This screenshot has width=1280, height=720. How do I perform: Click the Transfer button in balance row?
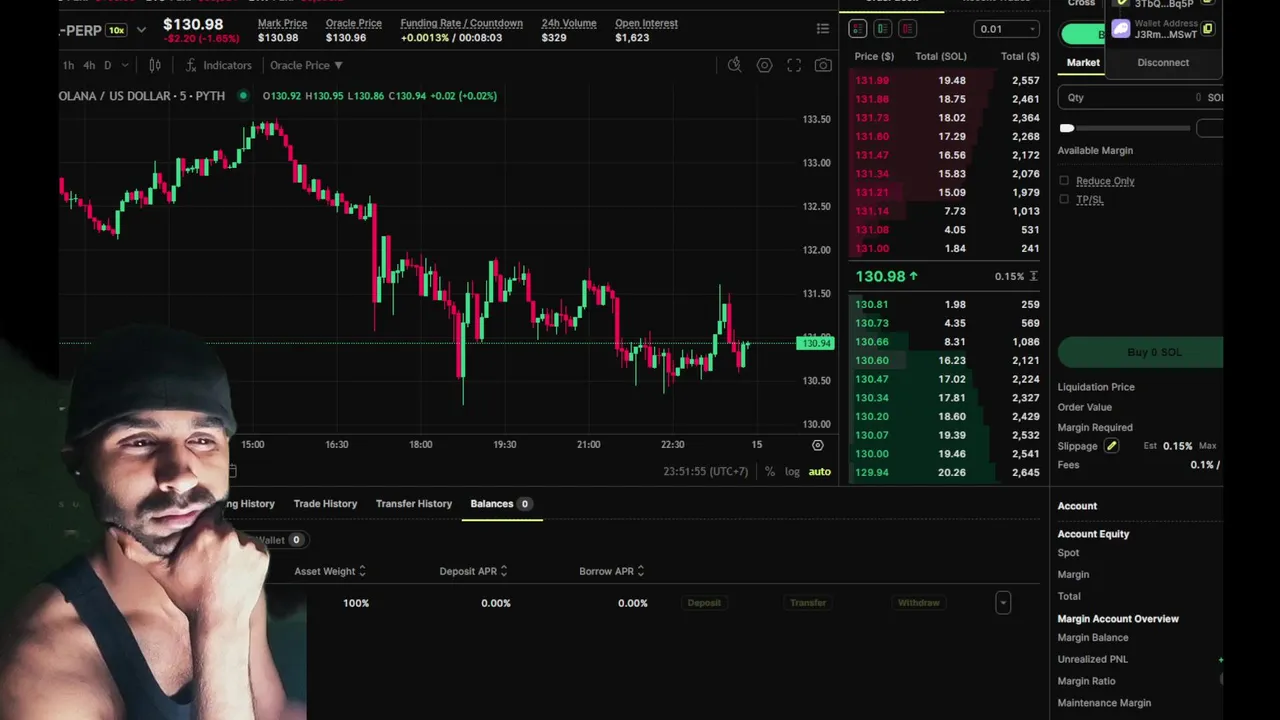point(808,603)
